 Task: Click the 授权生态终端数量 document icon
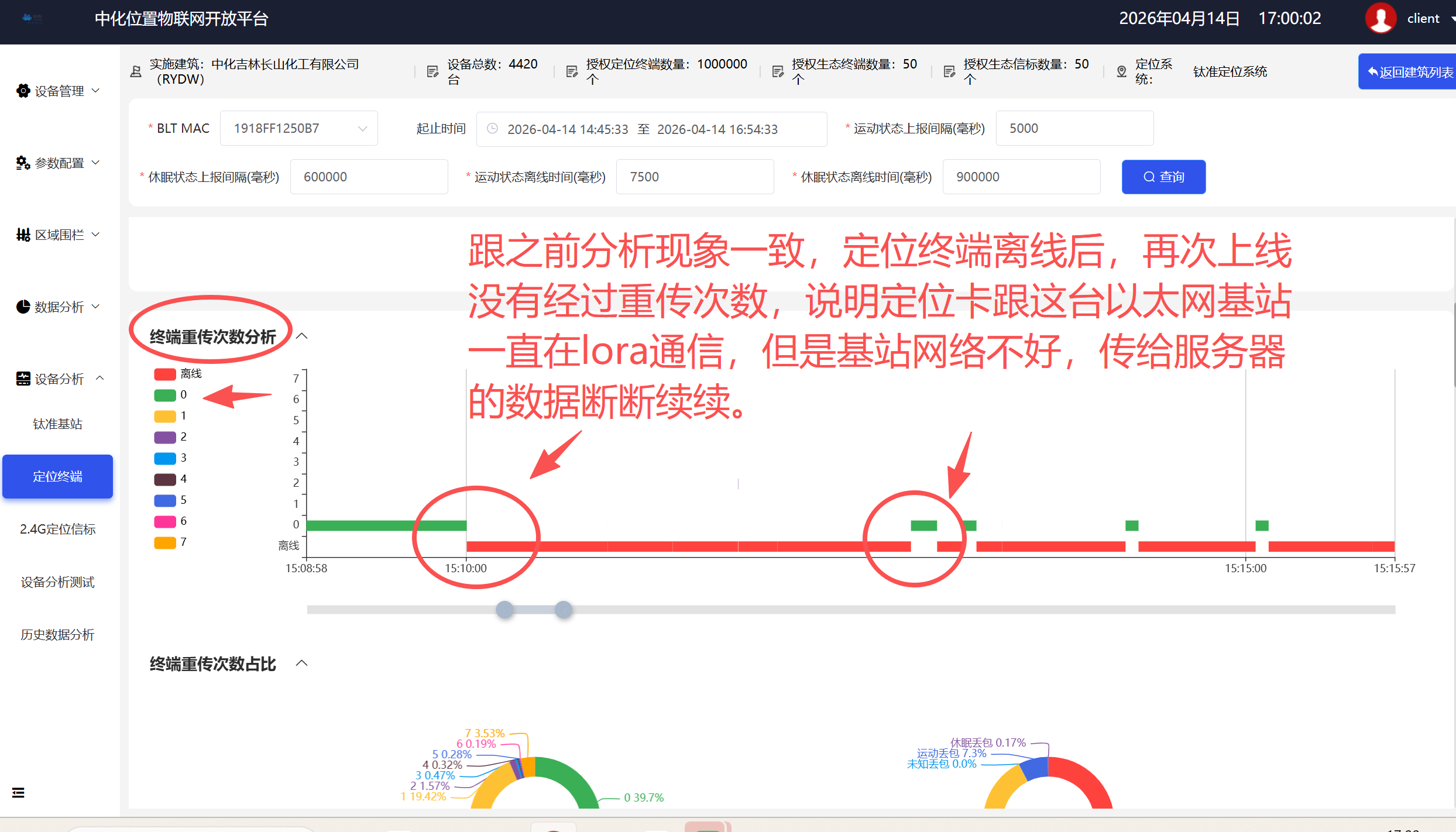(778, 71)
